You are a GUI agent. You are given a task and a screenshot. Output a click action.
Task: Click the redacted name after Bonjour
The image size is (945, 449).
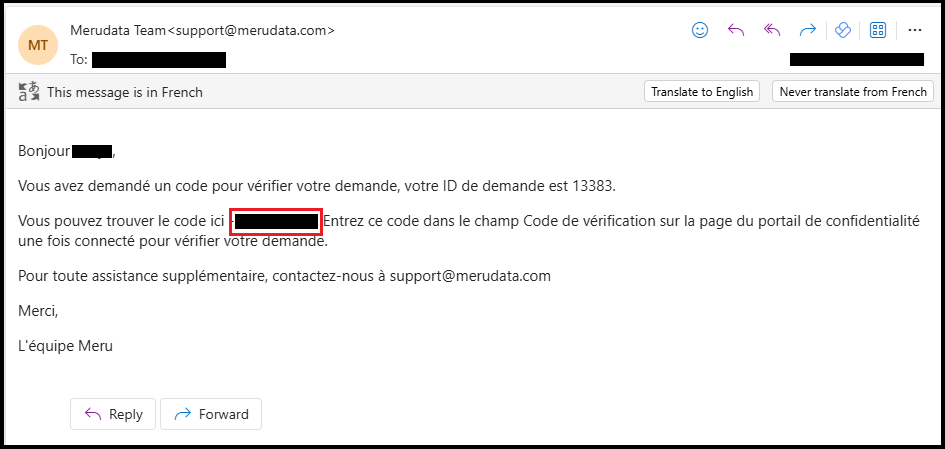[92, 152]
